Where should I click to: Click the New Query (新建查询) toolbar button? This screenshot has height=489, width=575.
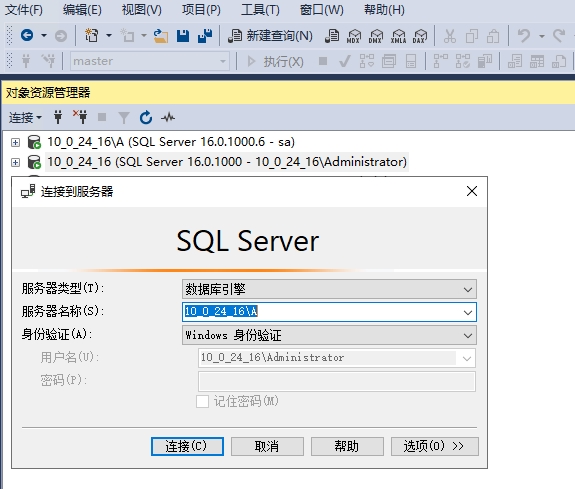pos(270,36)
